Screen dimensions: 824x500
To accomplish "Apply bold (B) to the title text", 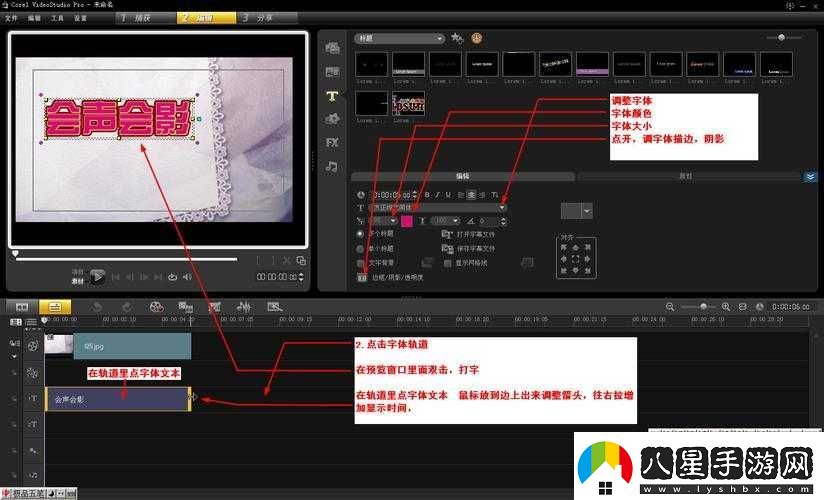I will click(427, 195).
